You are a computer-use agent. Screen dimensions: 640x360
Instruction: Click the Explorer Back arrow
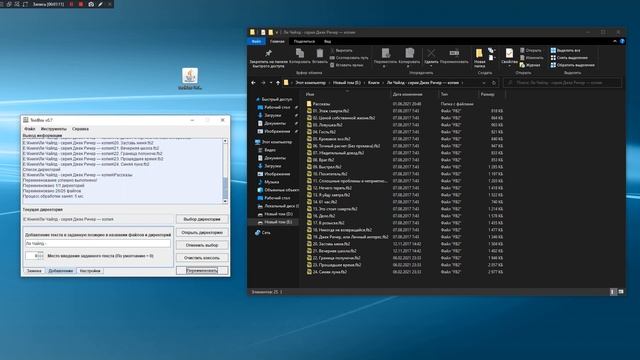point(253,83)
